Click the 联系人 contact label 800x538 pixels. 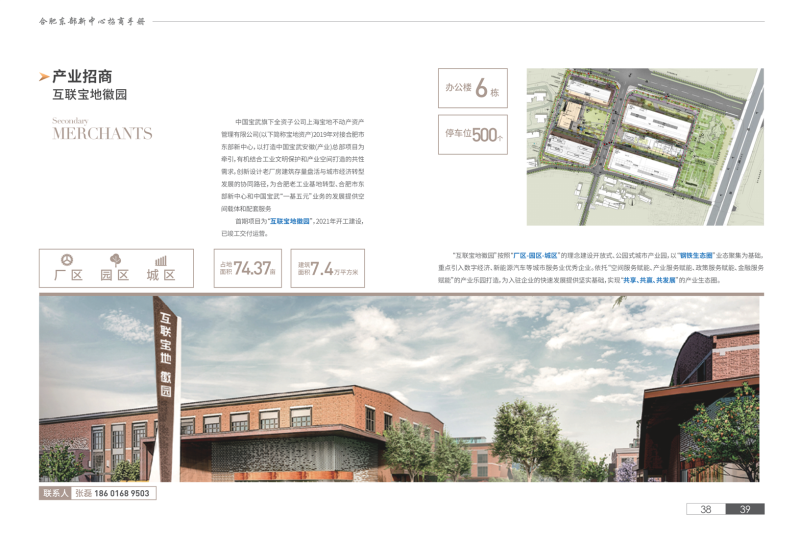(54, 493)
